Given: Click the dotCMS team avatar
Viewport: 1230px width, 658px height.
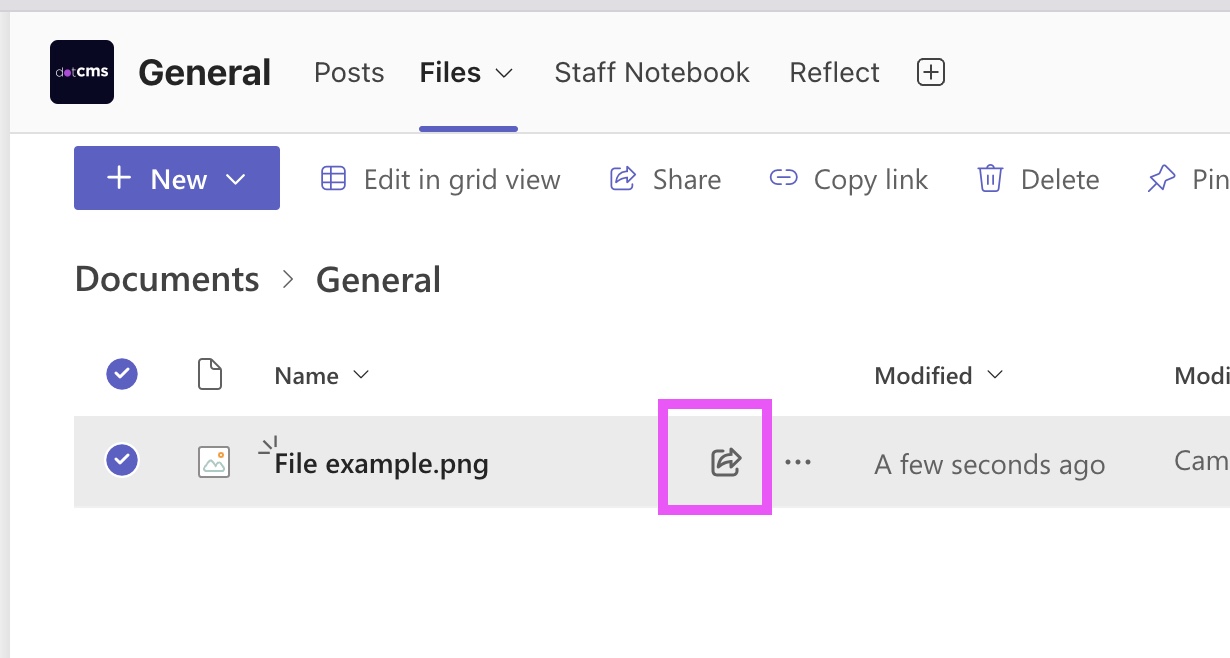Looking at the screenshot, I should (81, 71).
